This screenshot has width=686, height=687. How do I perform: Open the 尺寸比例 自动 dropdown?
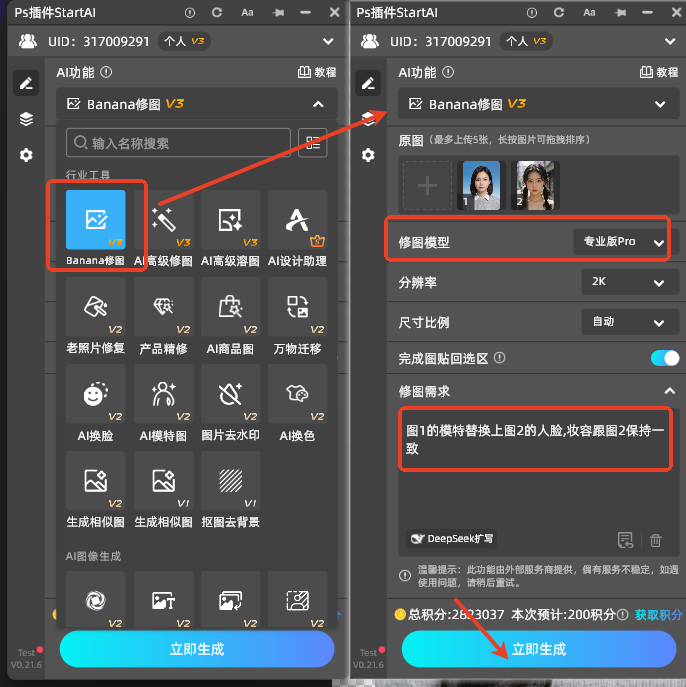tap(624, 323)
